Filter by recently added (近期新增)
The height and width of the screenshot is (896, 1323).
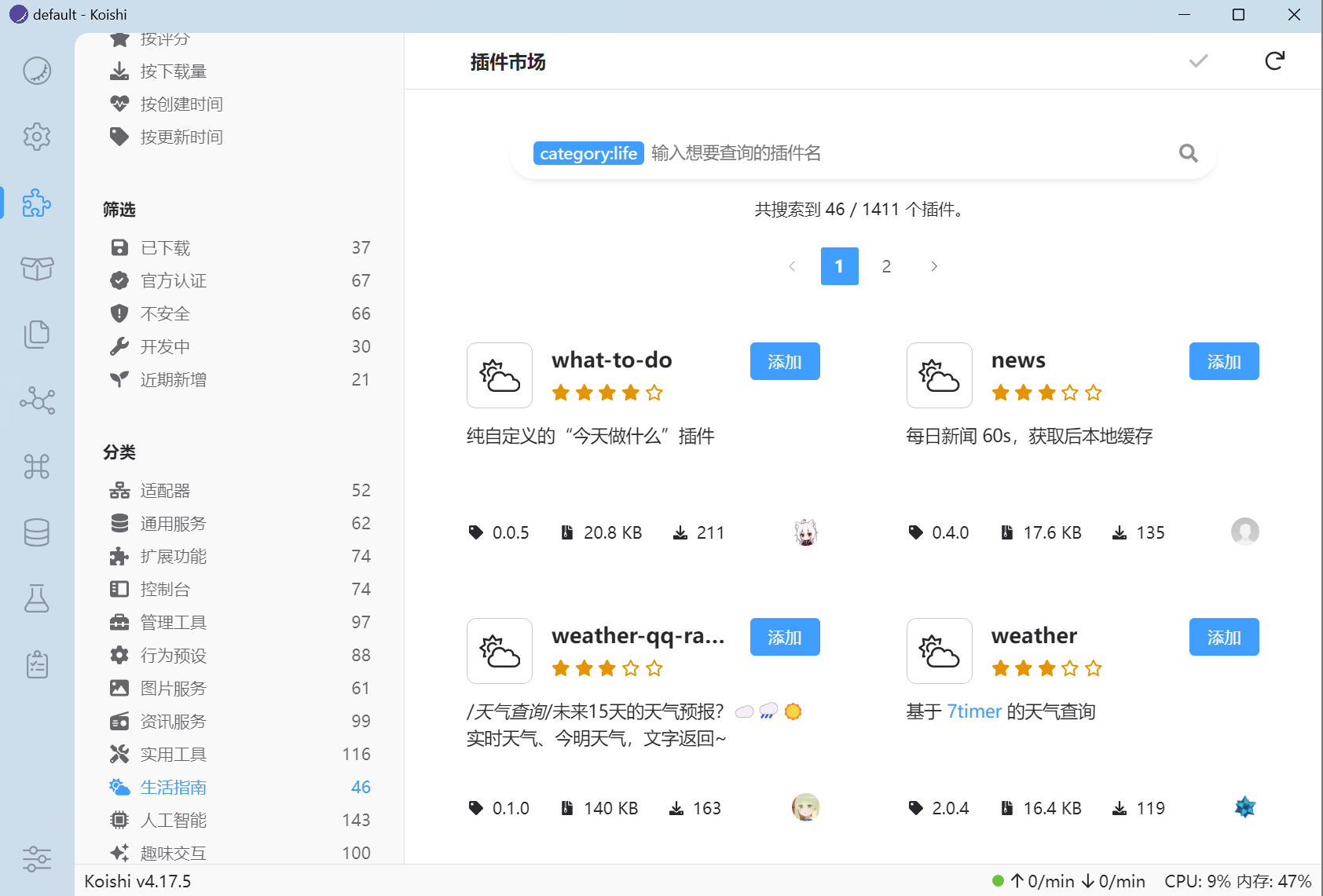tap(240, 380)
